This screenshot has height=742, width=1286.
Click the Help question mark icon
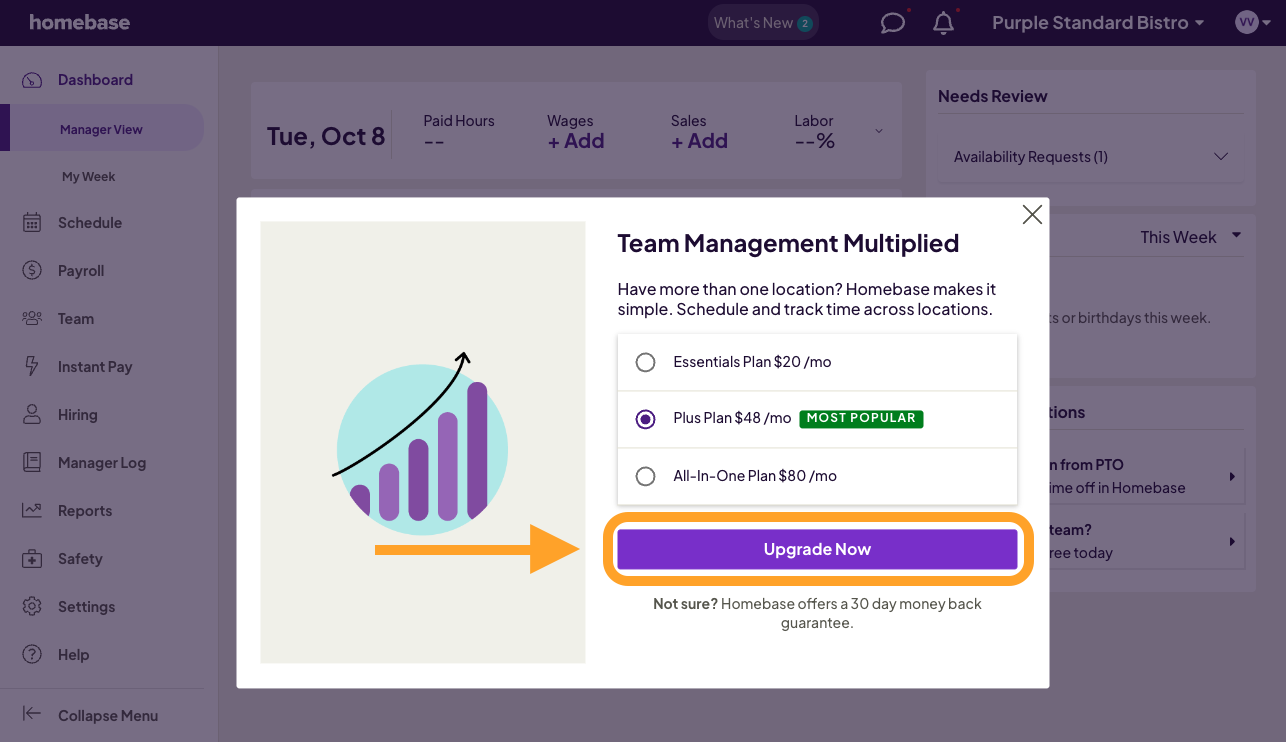point(32,655)
